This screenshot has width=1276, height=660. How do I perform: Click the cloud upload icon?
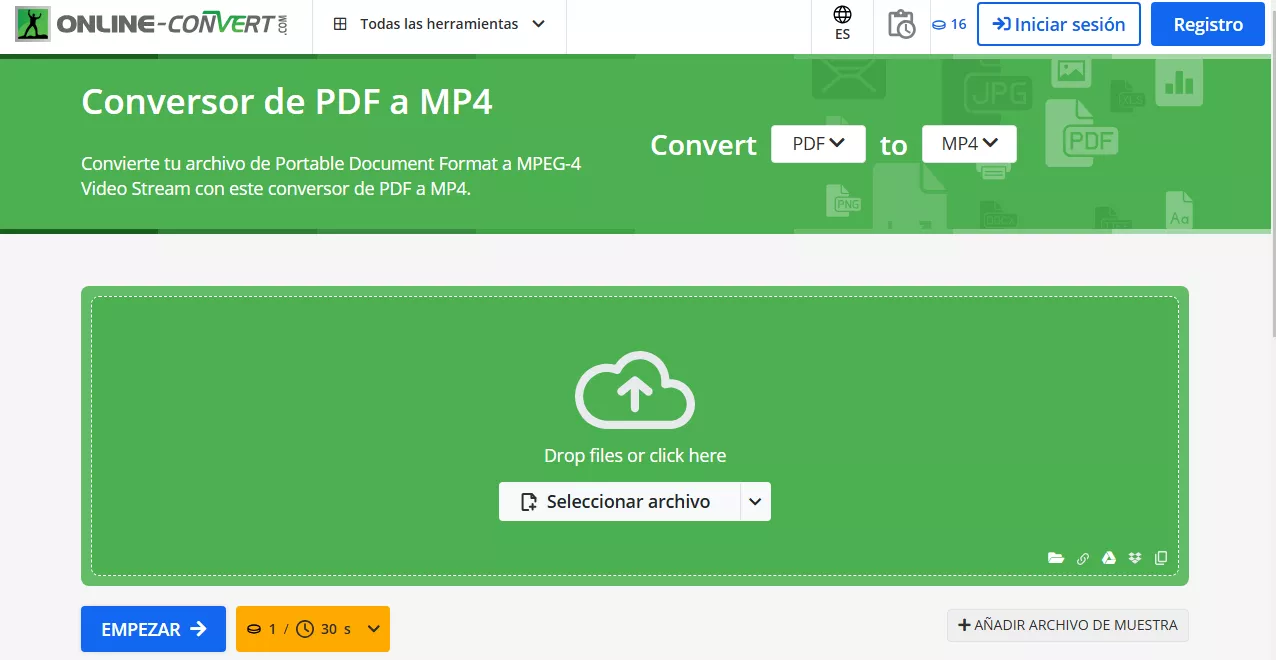[x=635, y=390]
